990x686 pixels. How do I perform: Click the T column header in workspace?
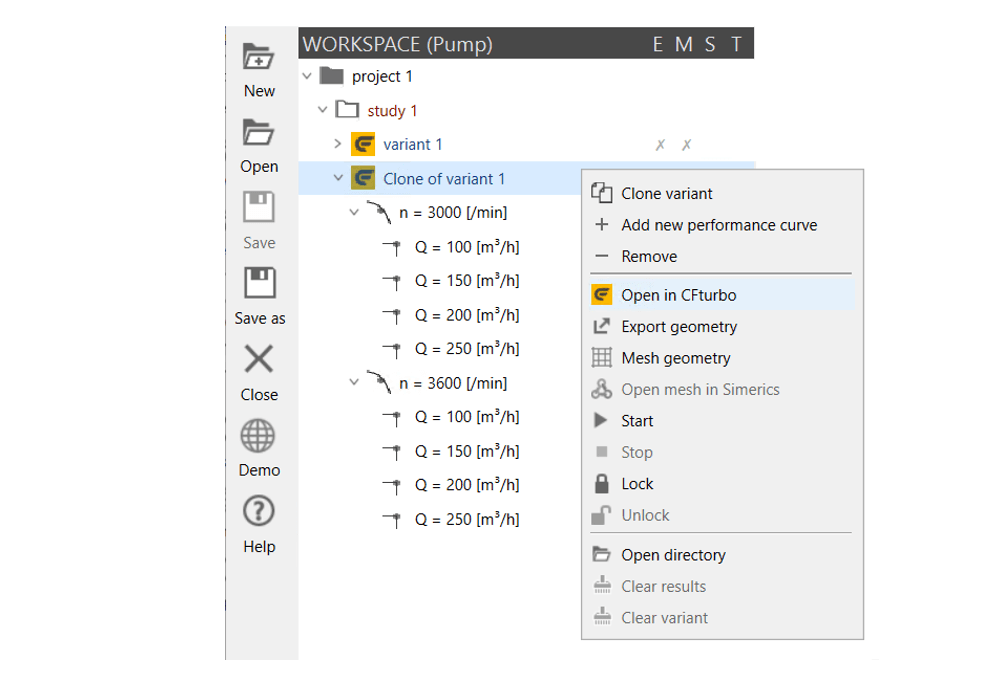click(736, 44)
